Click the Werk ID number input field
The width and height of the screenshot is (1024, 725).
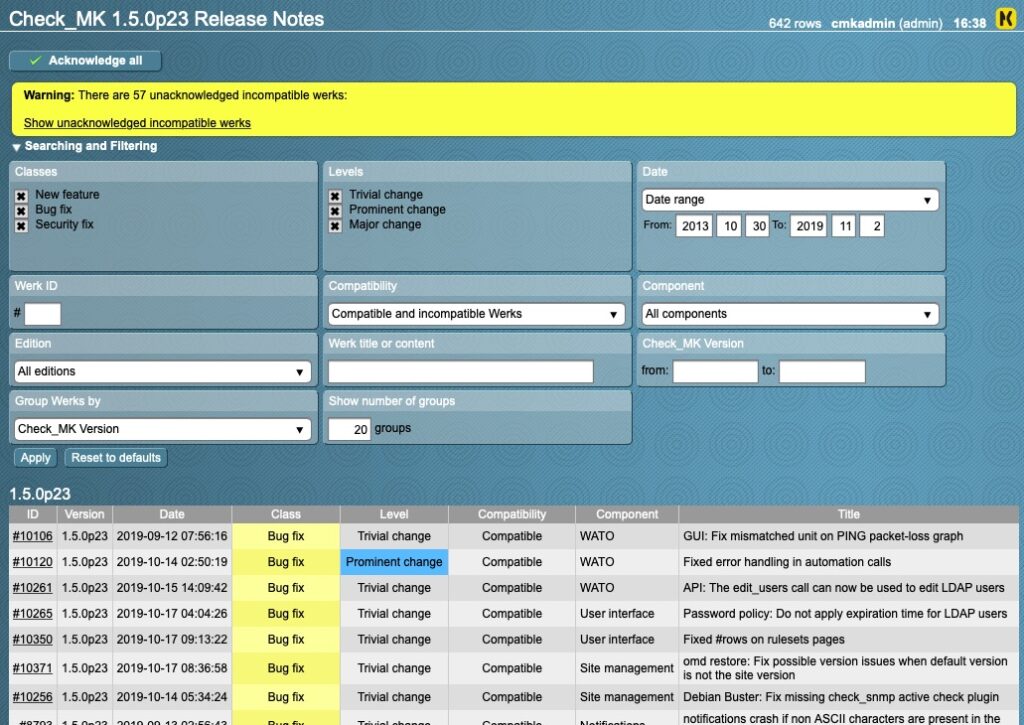coord(42,314)
